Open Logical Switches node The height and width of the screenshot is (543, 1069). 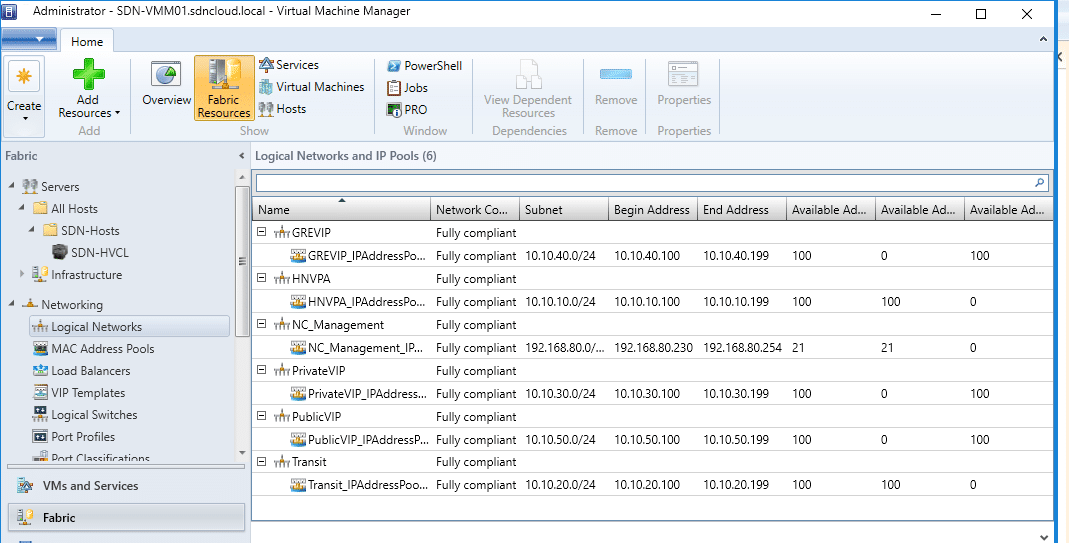coord(85,415)
